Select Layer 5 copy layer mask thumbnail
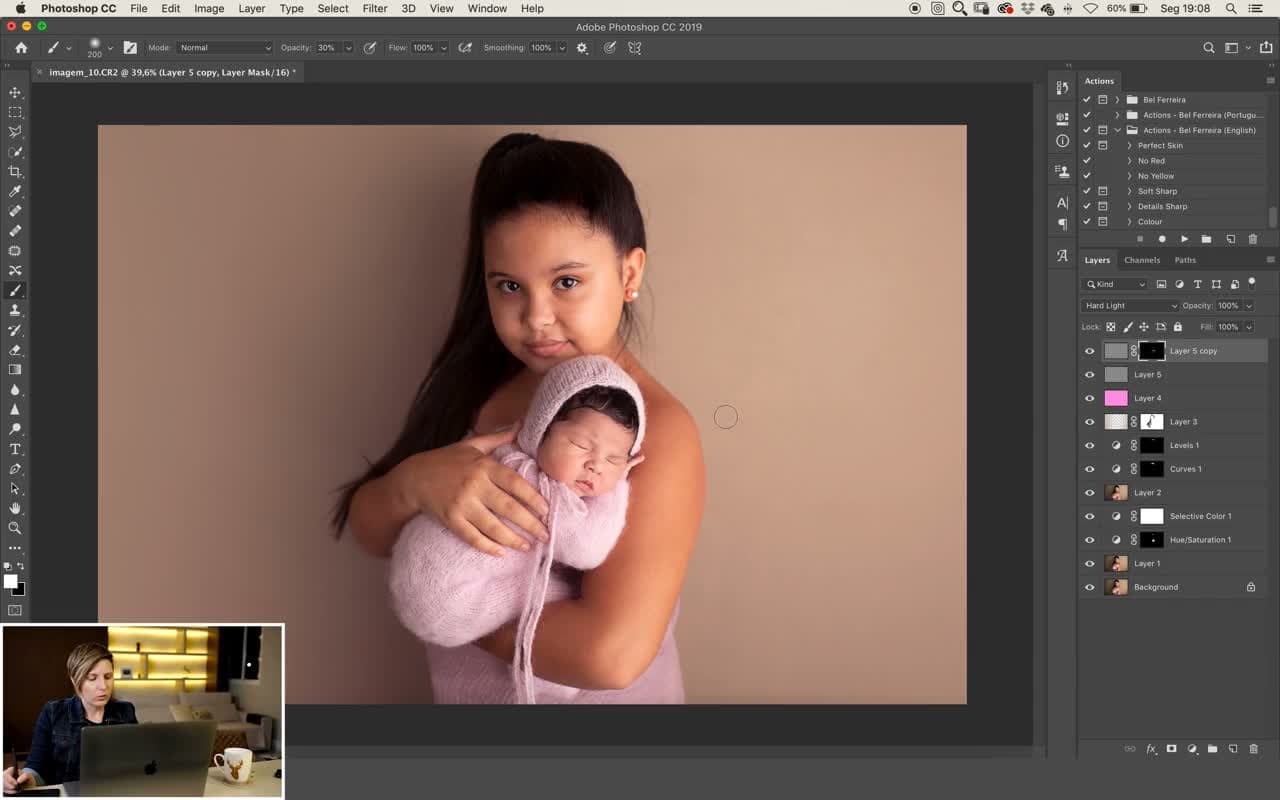Screen dimensions: 1280x800 (1152, 351)
